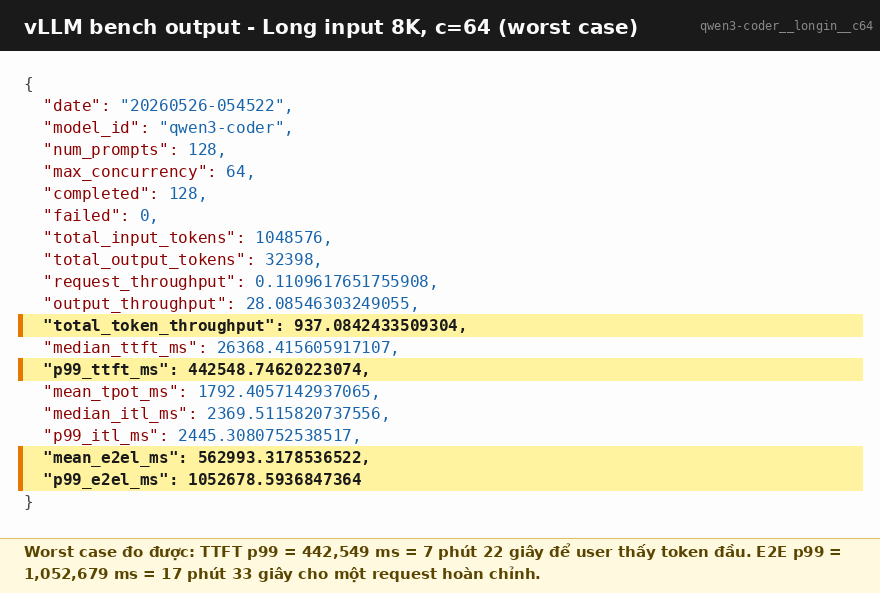Click the "median_ttft_ms" value line

(221, 347)
